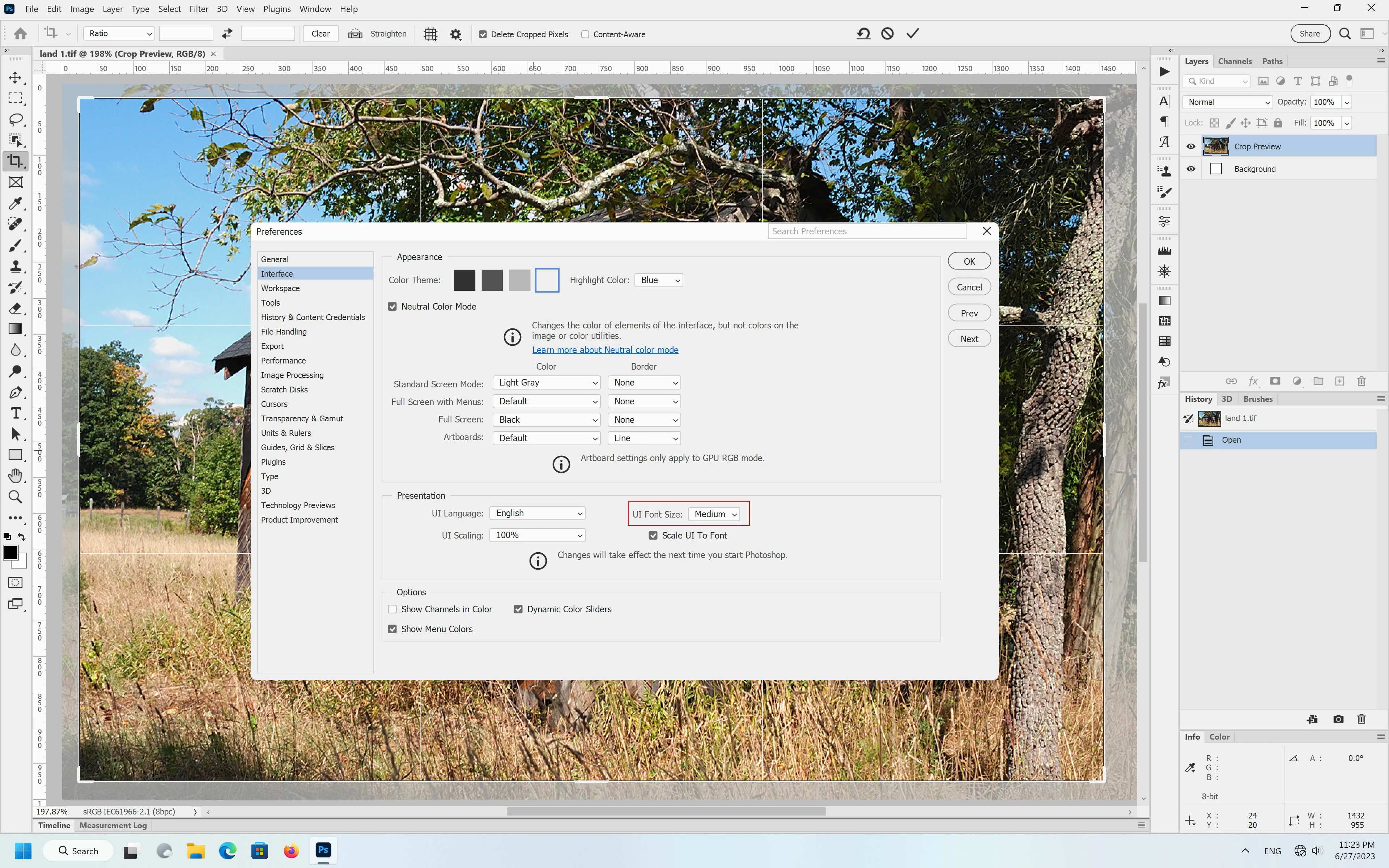Click the Straighten level icon
The height and width of the screenshot is (868, 1389).
click(x=355, y=34)
